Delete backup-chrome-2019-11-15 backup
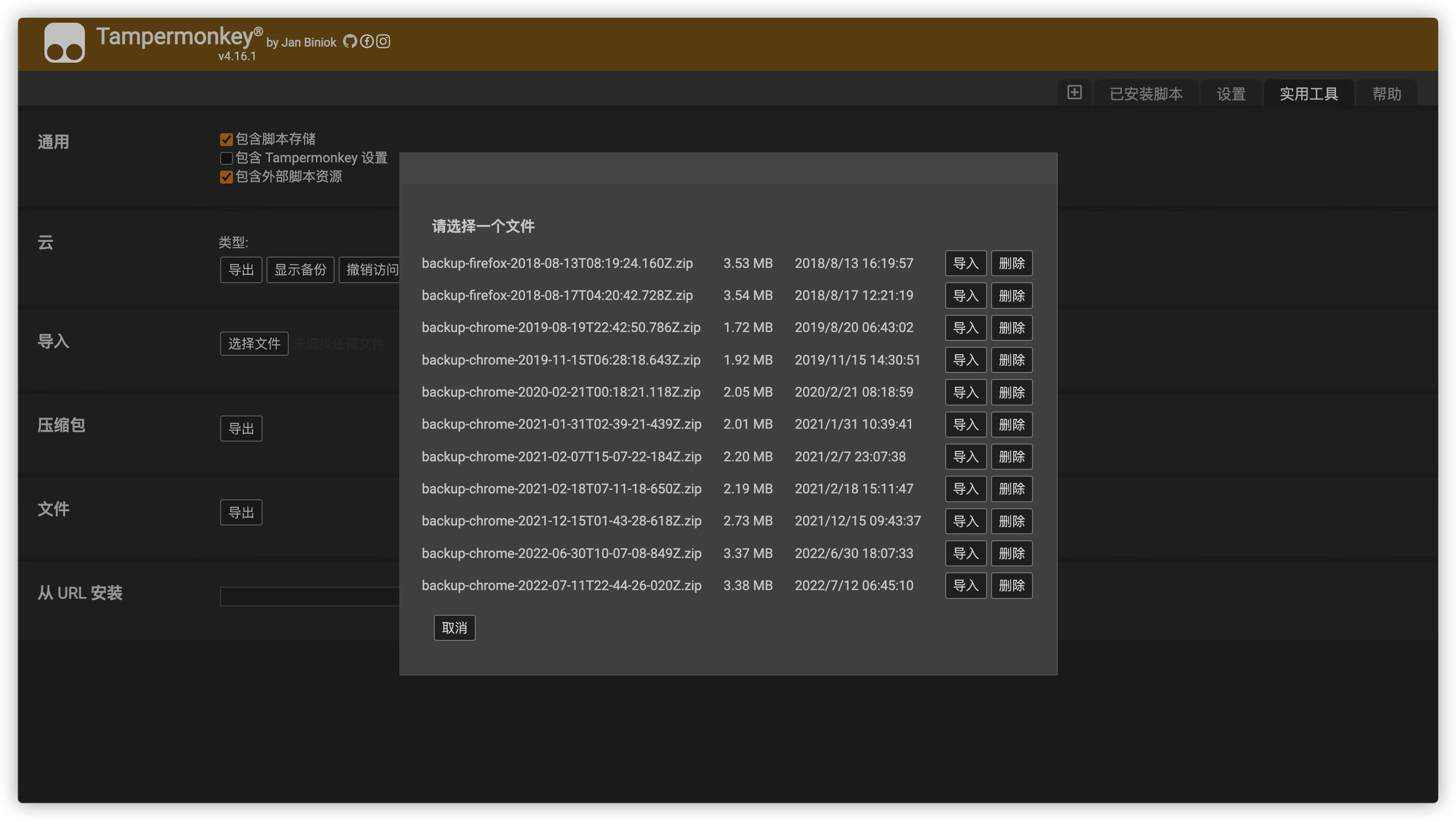The width and height of the screenshot is (1456, 821). point(1012,360)
